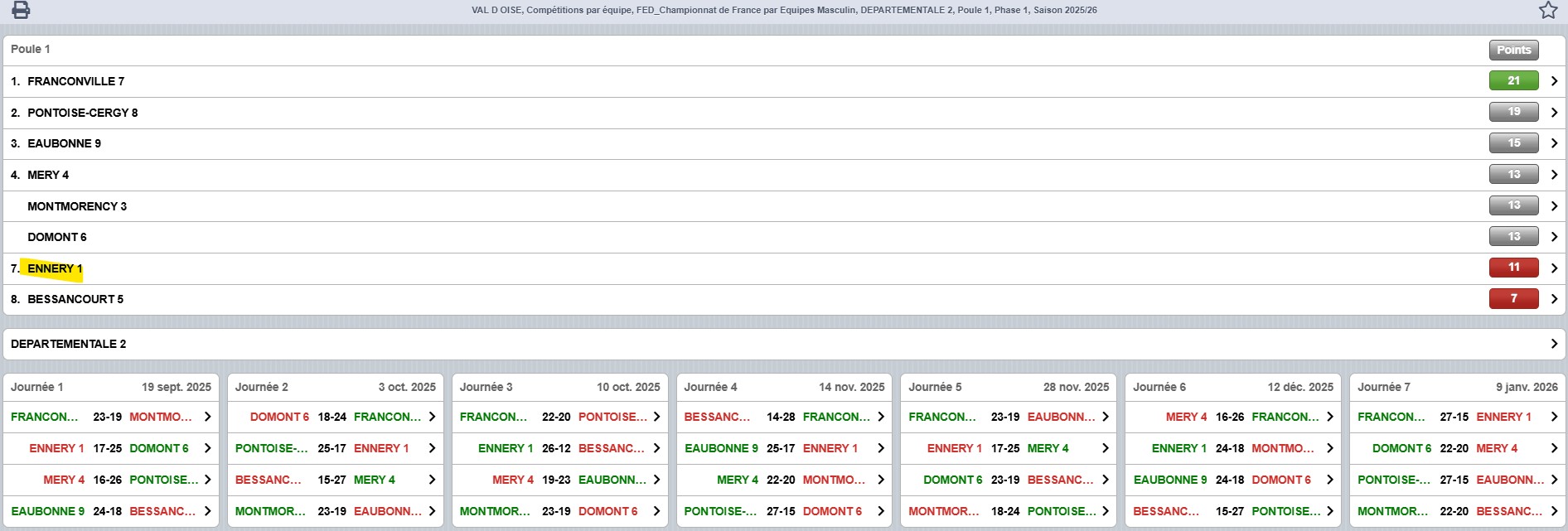This screenshot has height=531, width=1568.
Task: Expand the DEPARTEMENTALE 2 section
Action: [x=1554, y=344]
